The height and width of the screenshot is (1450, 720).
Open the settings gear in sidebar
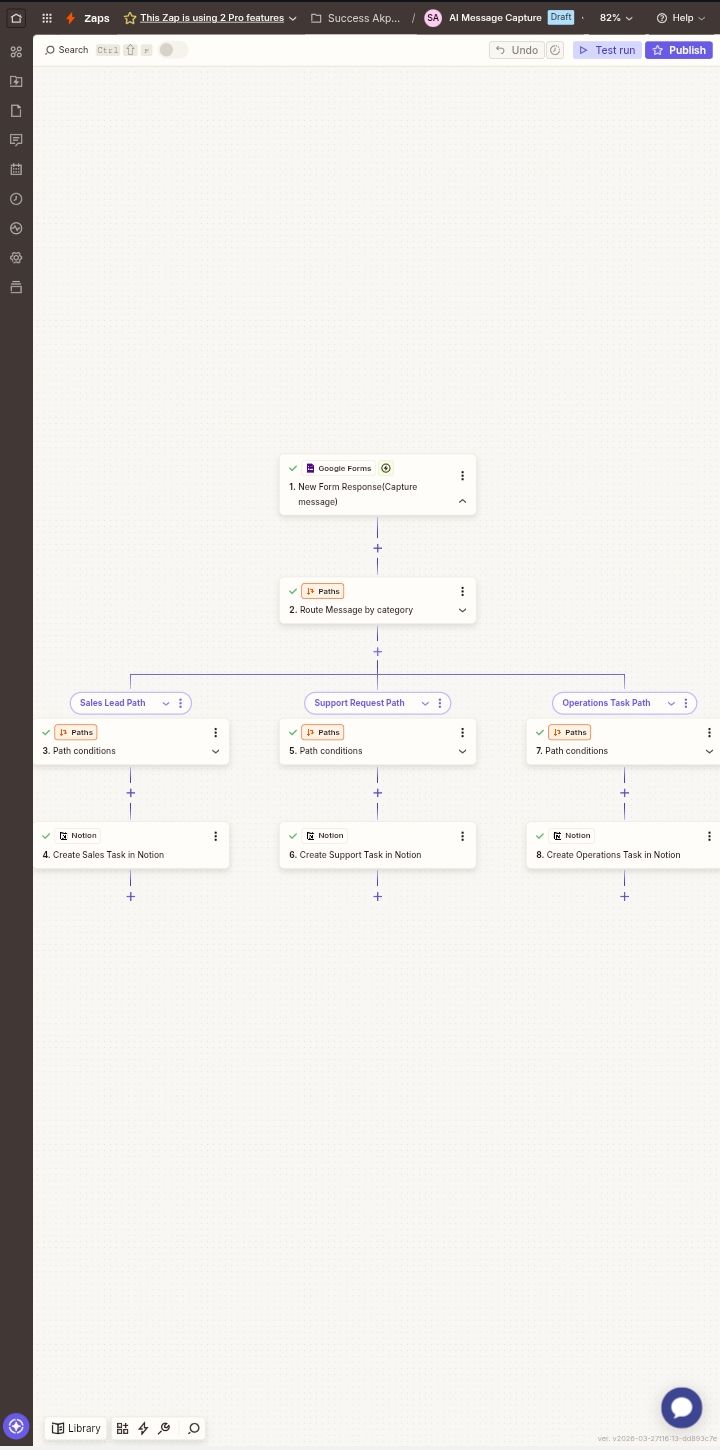tap(16, 258)
